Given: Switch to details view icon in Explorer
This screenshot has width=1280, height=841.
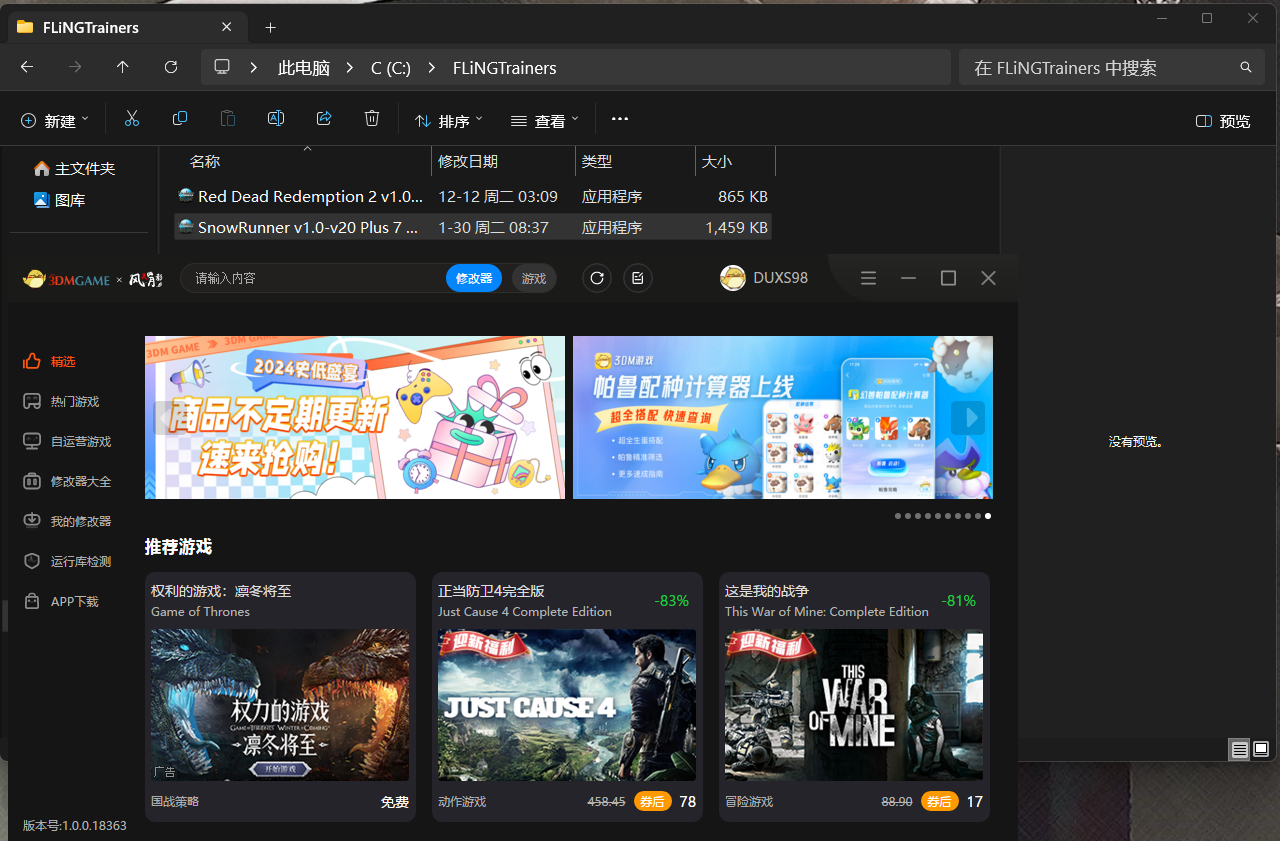Looking at the screenshot, I should pos(1240,749).
